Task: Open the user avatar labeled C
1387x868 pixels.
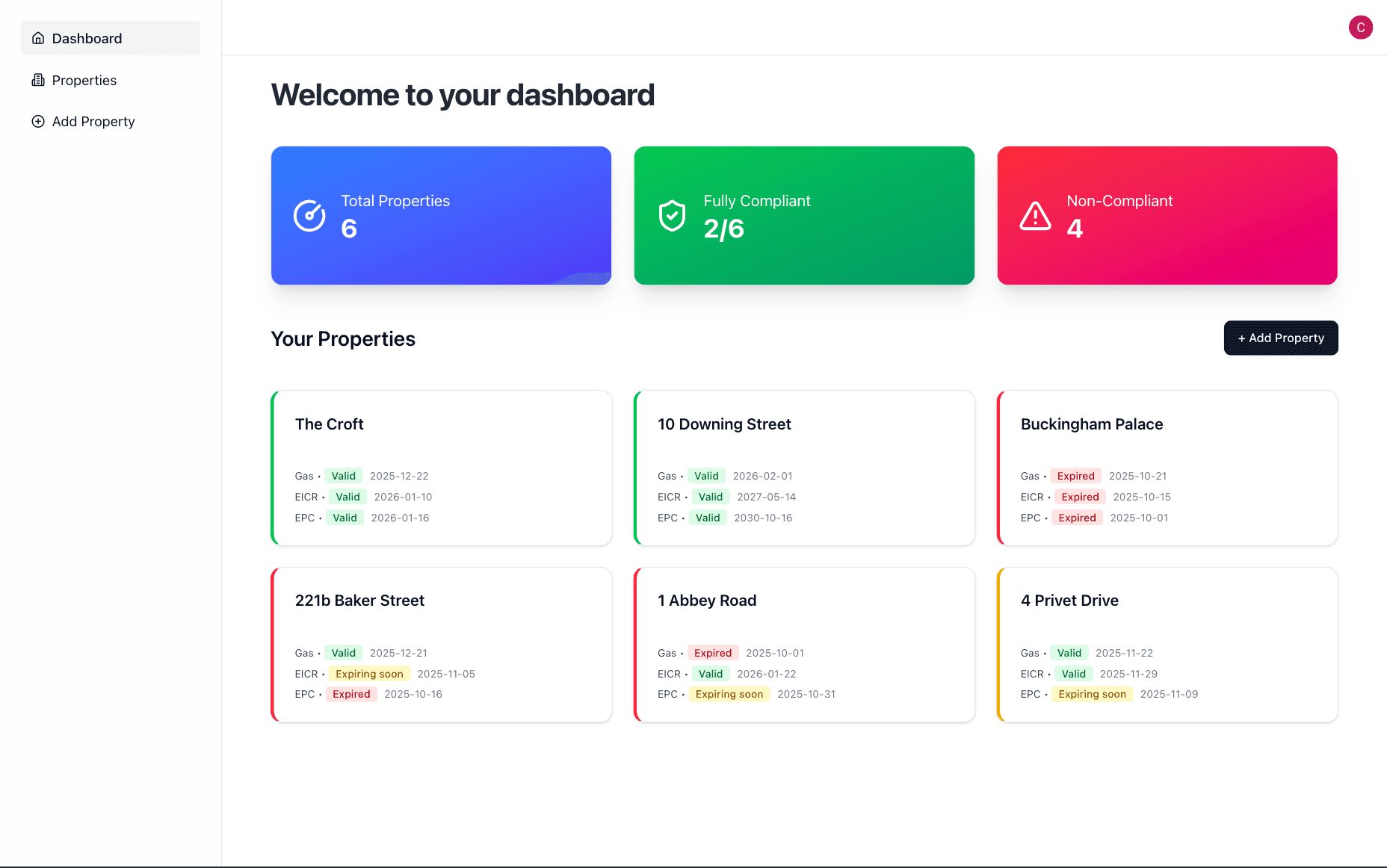Action: [x=1361, y=28]
